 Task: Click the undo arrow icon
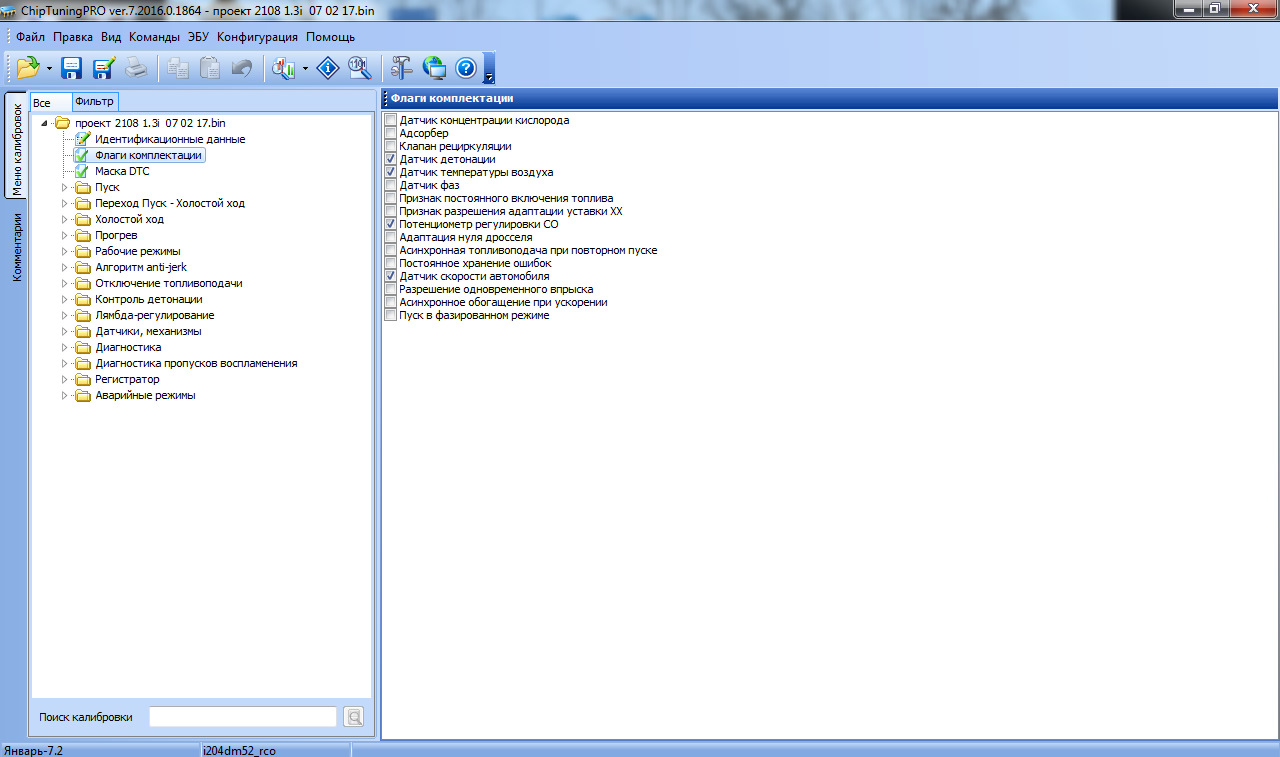click(241, 68)
